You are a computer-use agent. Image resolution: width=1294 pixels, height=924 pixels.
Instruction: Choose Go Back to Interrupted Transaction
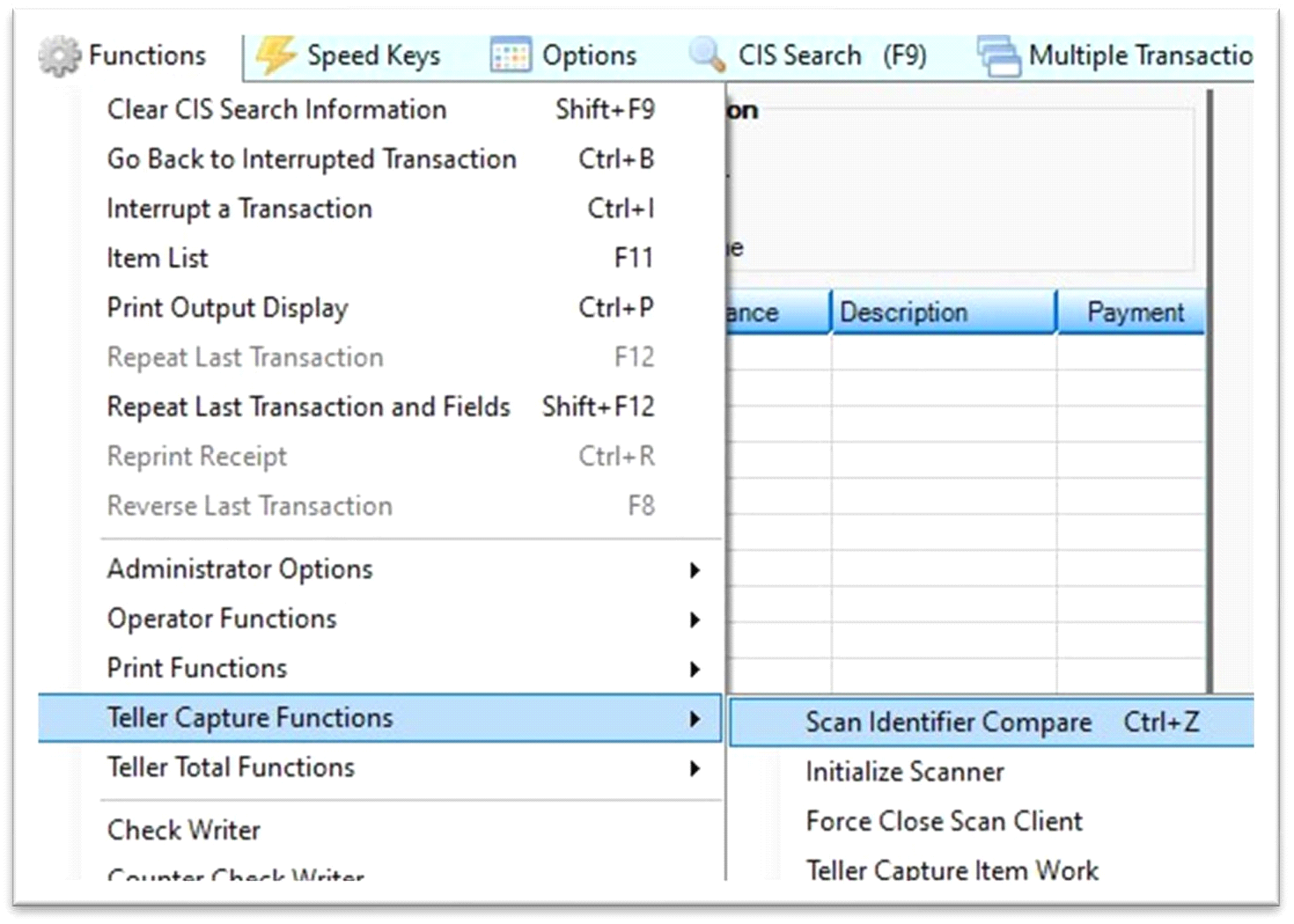click(312, 159)
